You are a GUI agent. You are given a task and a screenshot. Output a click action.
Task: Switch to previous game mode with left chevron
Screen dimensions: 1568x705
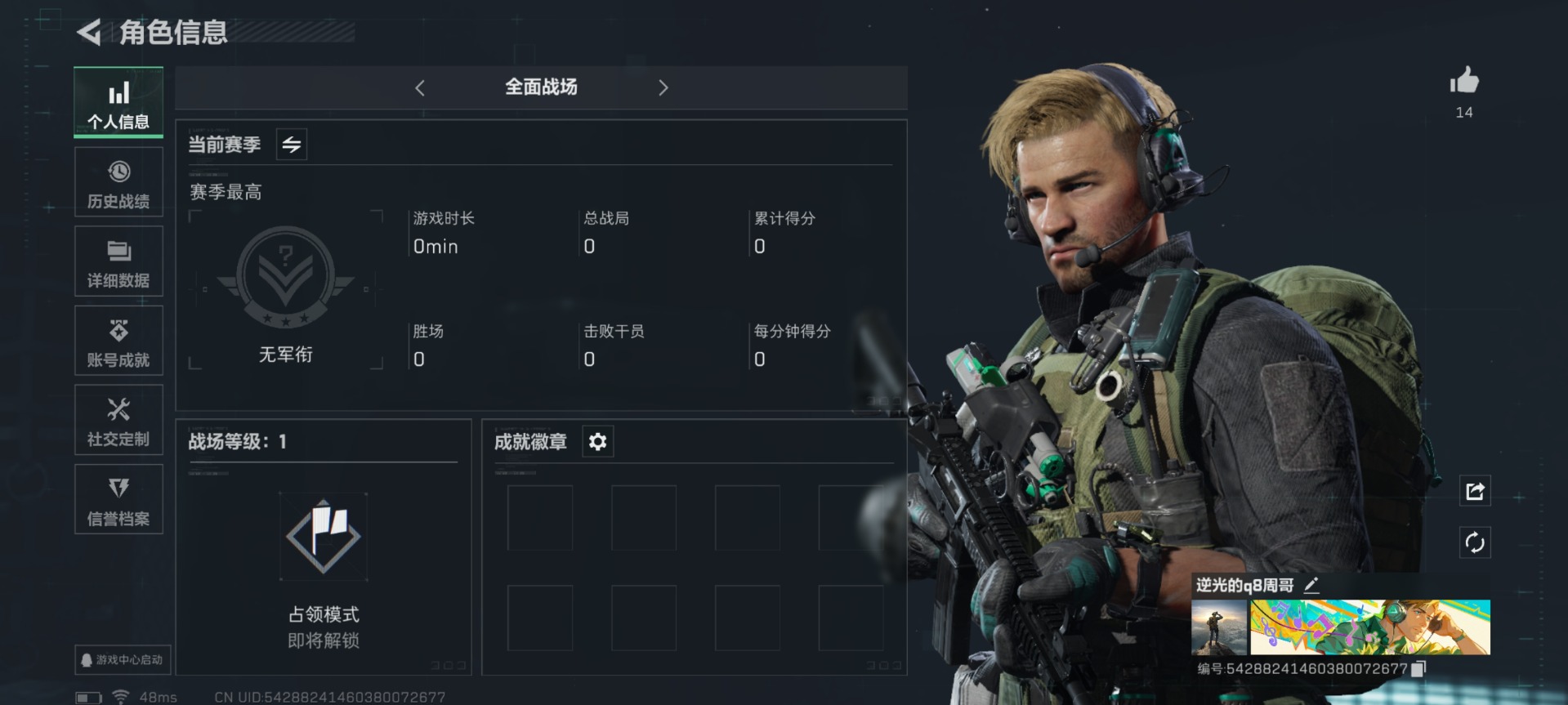coord(420,87)
